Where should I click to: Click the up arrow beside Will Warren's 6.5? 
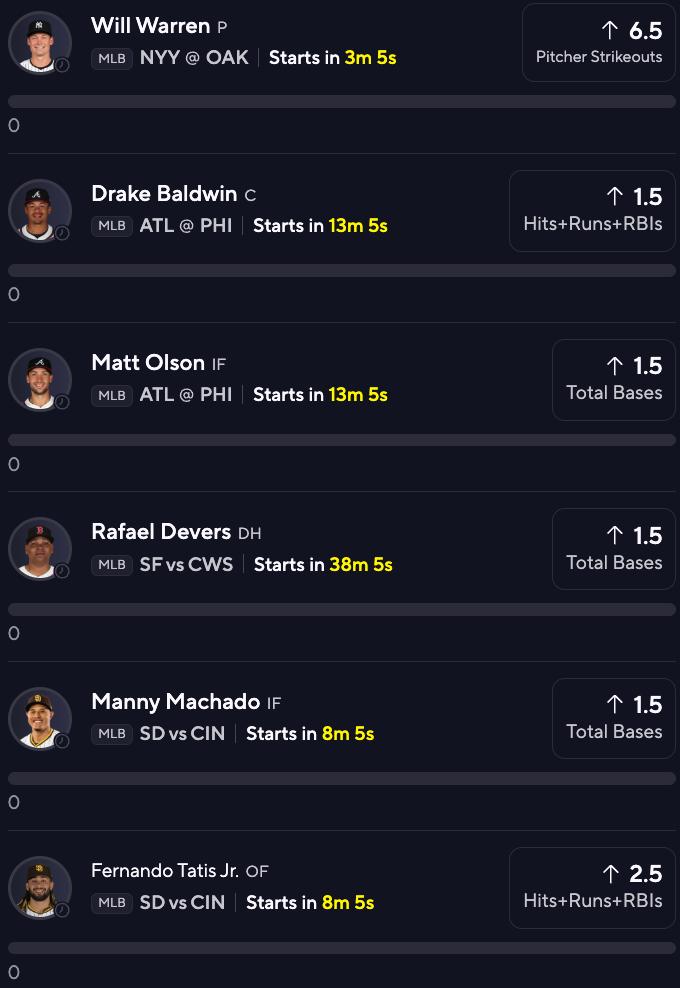(x=610, y=30)
